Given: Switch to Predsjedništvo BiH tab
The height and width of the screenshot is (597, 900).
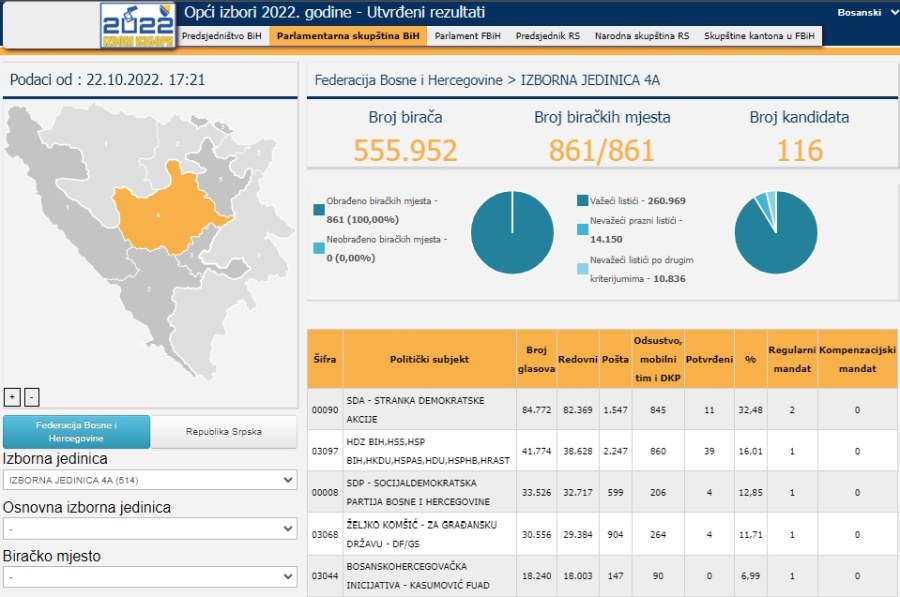Looking at the screenshot, I should pyautogui.click(x=221, y=36).
